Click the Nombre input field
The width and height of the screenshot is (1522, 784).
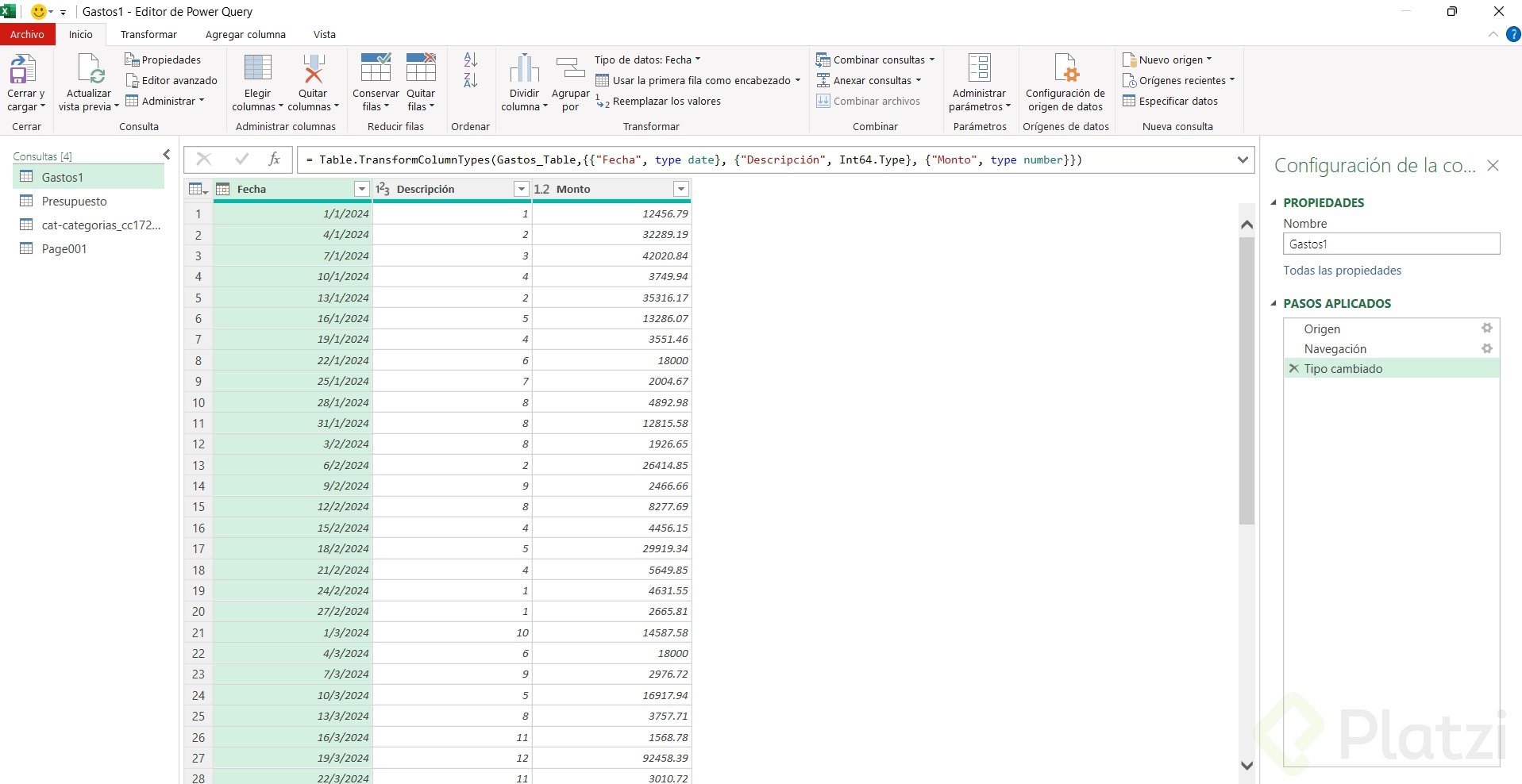click(x=1391, y=244)
